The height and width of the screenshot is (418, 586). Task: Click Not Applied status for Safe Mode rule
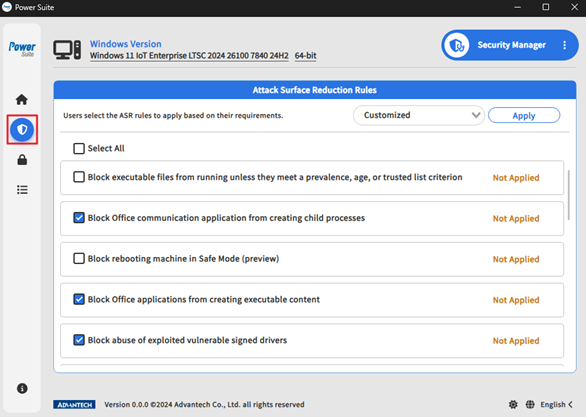pyautogui.click(x=516, y=259)
